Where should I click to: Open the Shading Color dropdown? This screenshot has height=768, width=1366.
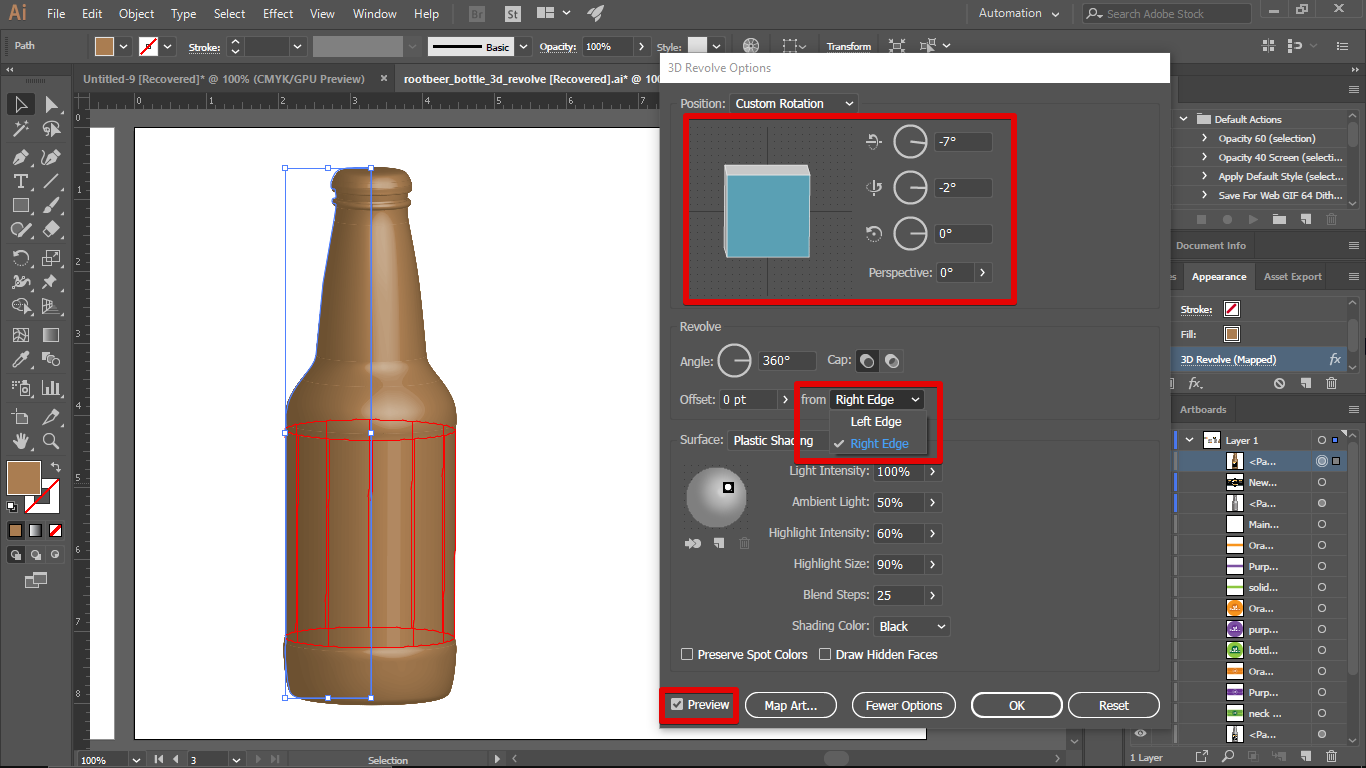pos(911,627)
